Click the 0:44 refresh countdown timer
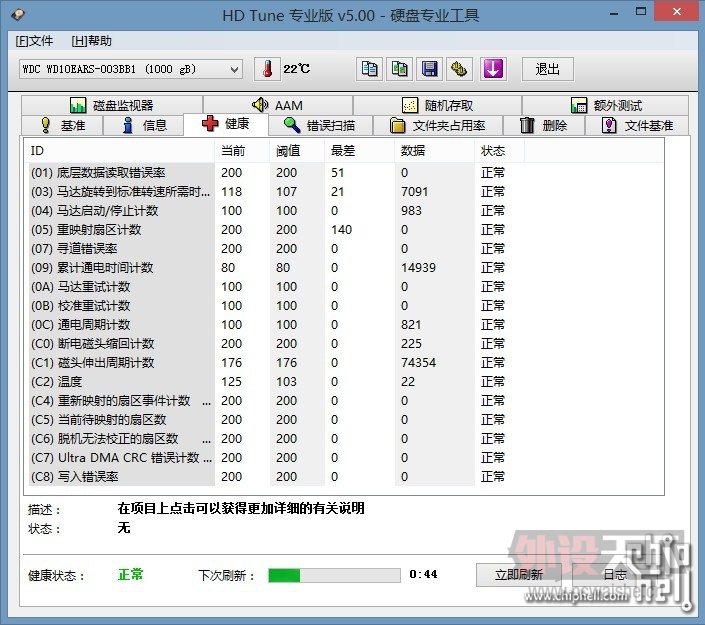The width and height of the screenshot is (705, 625). [423, 574]
